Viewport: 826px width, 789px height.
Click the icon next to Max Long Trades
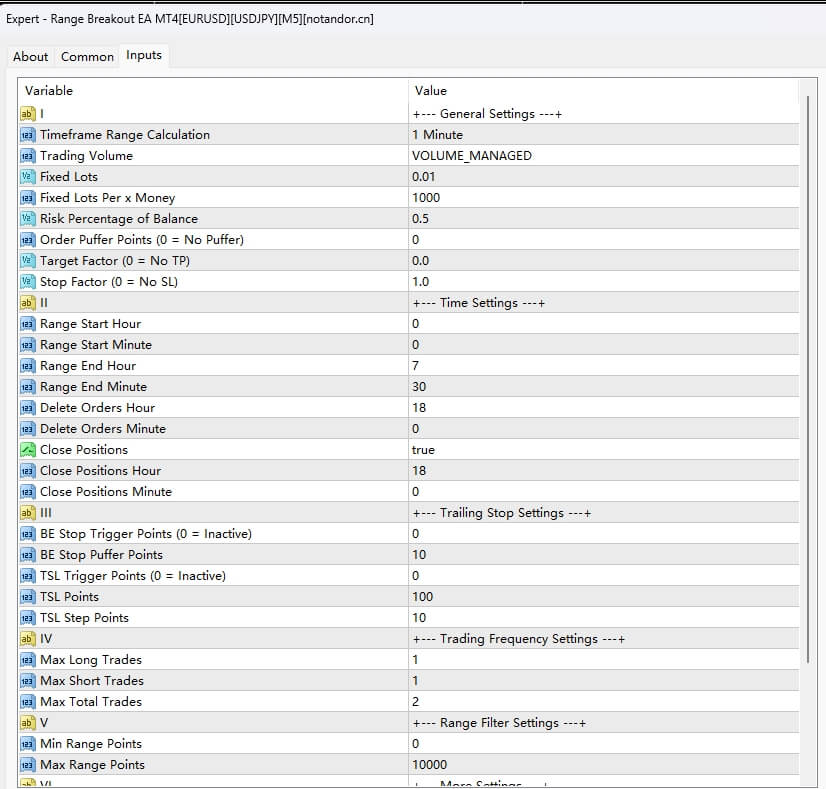point(27,660)
